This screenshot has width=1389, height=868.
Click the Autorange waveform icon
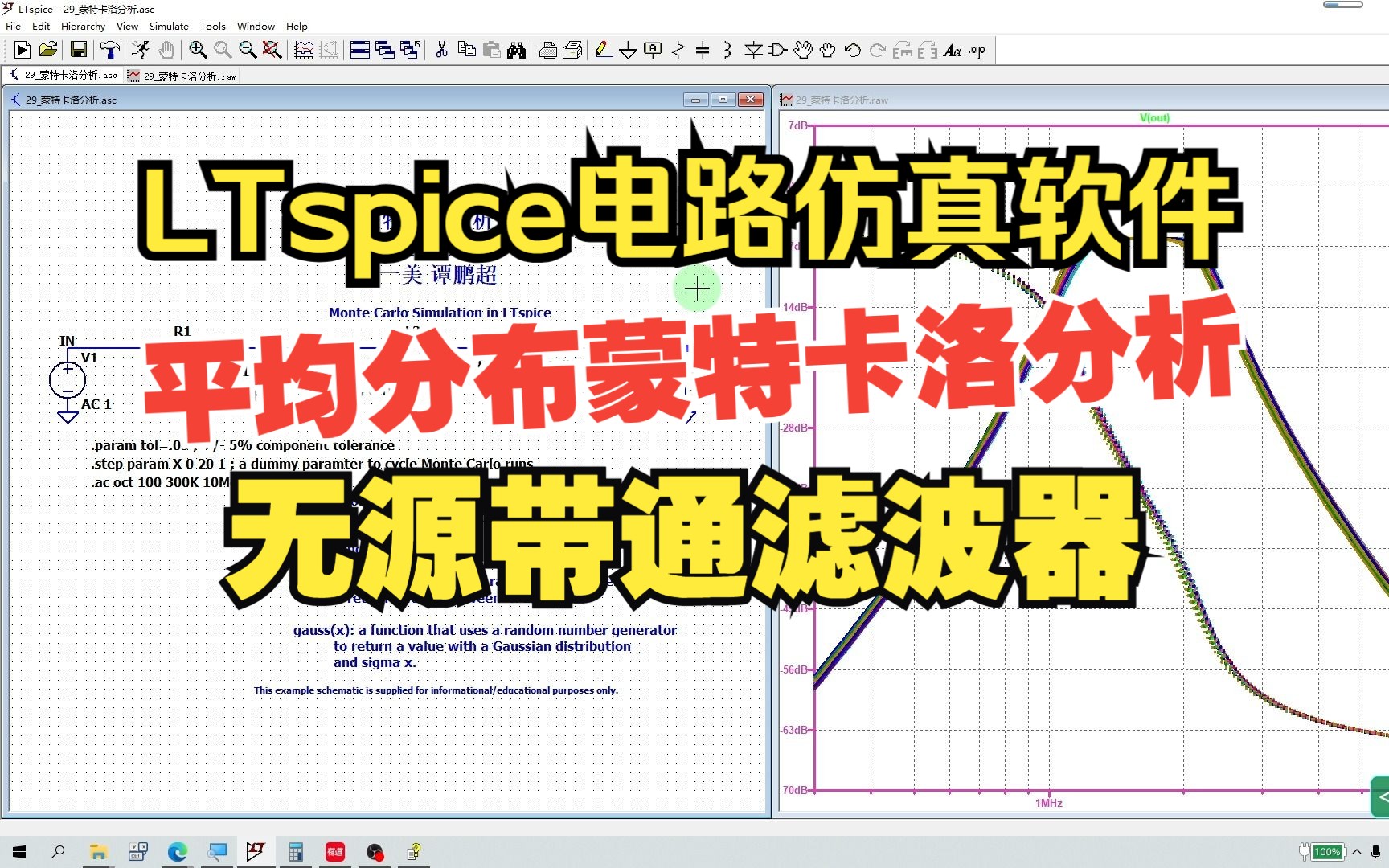point(304,51)
